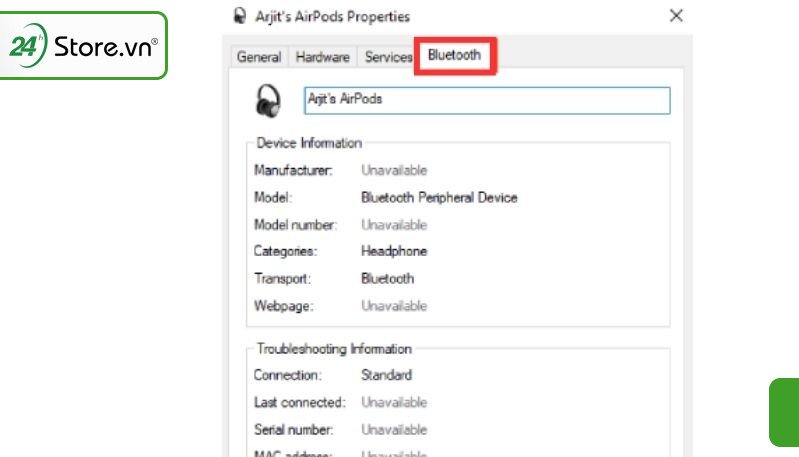This screenshot has width=799, height=457.
Task: Open the Hardware tab
Action: pos(322,57)
